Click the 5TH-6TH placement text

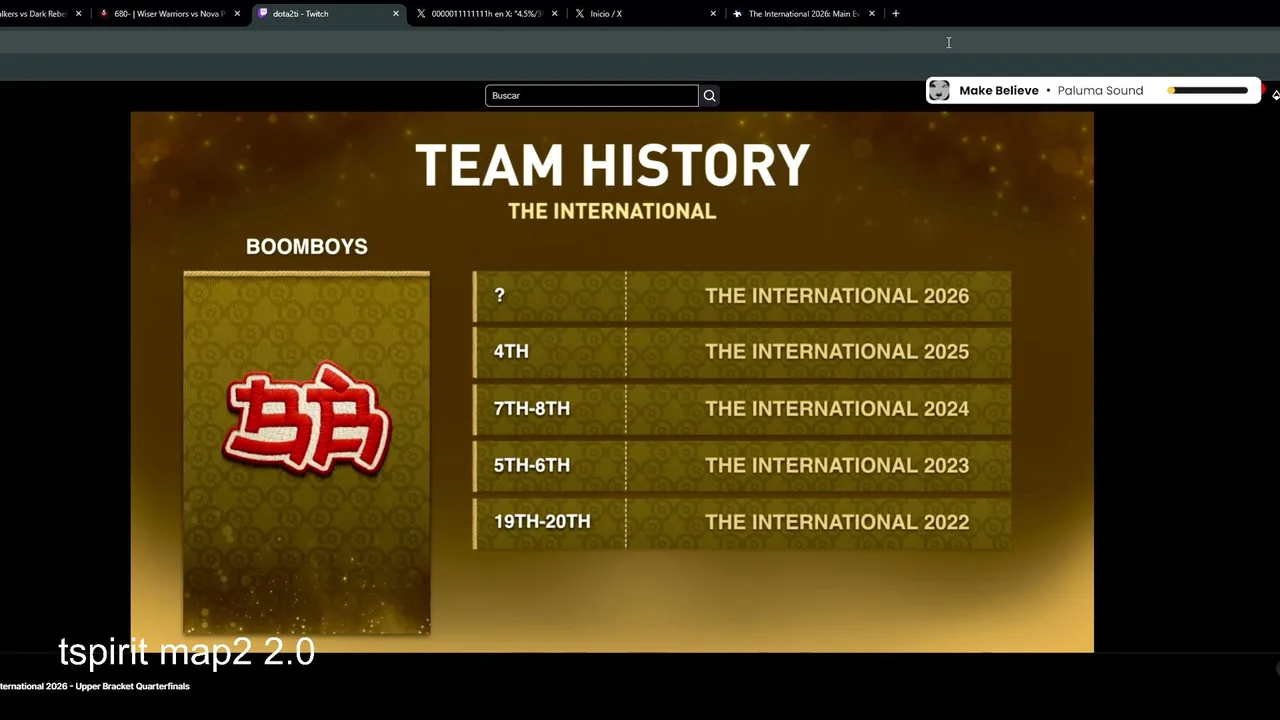pos(532,466)
